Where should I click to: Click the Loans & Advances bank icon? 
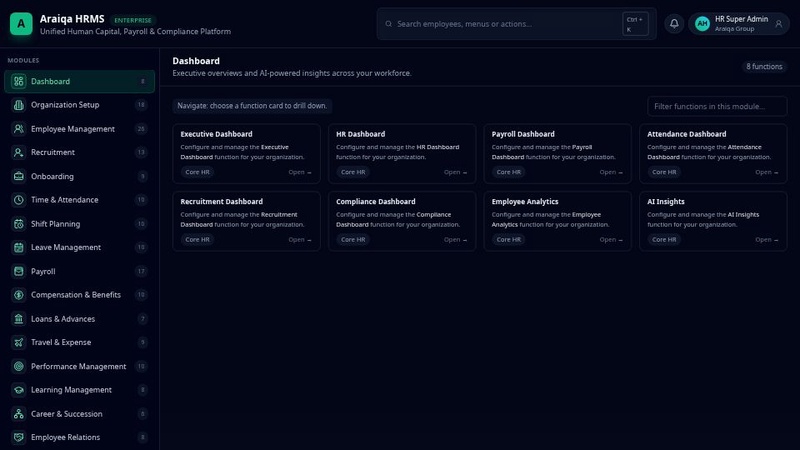pos(19,319)
